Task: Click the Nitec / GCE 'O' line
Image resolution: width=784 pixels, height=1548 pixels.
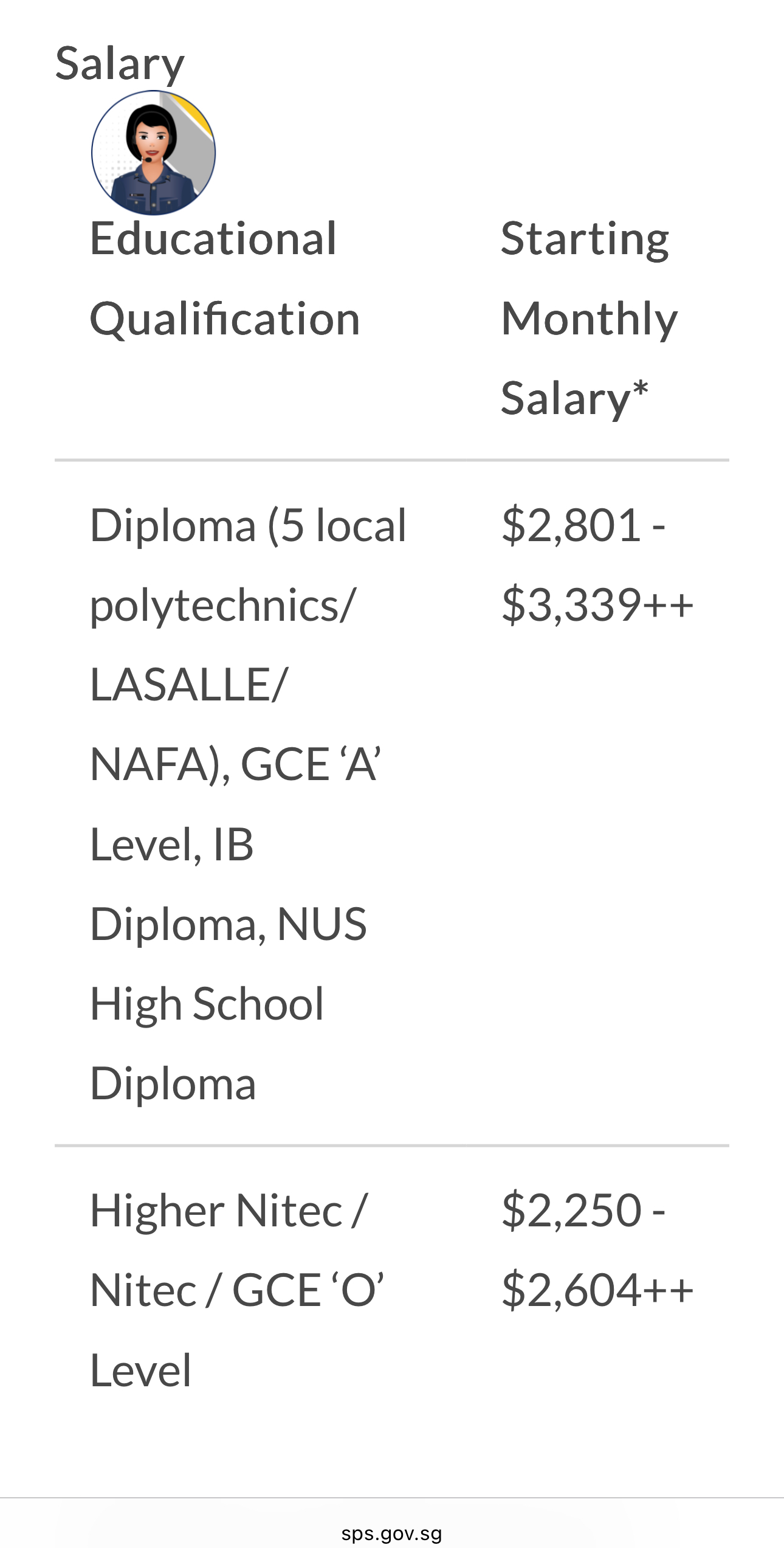Action: click(x=237, y=1290)
